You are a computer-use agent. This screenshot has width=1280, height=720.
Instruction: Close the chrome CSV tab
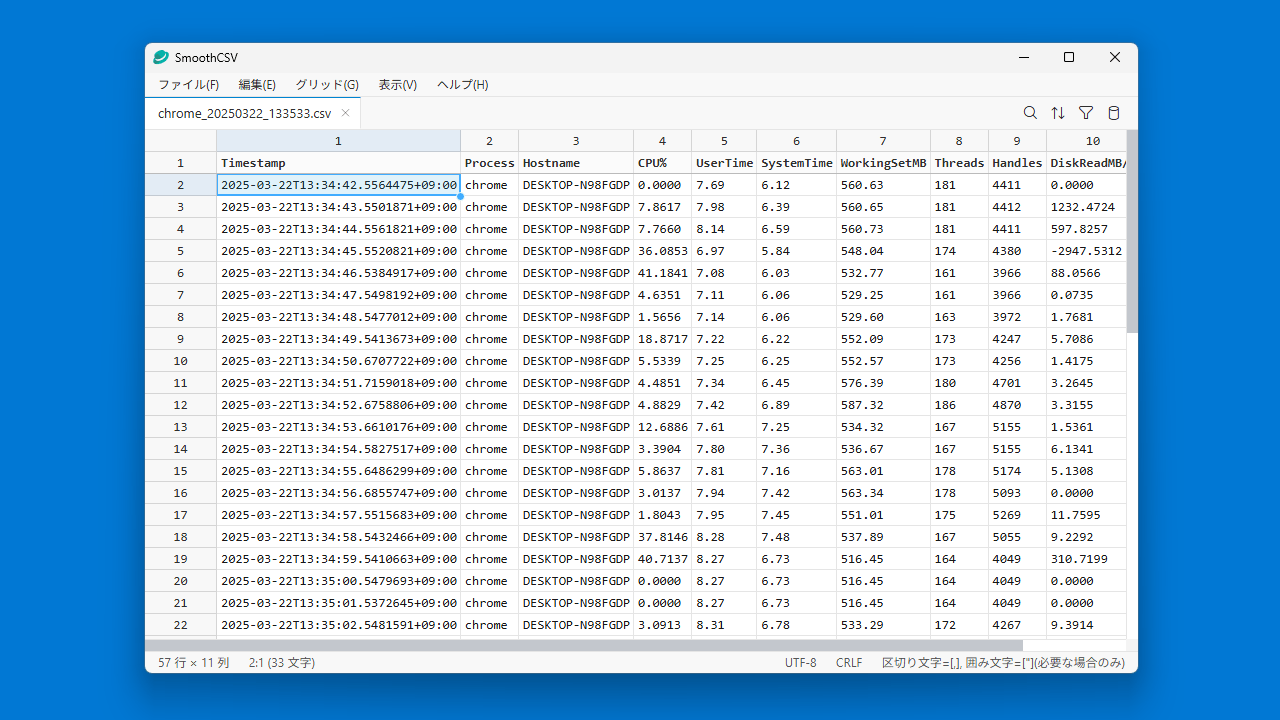click(345, 113)
